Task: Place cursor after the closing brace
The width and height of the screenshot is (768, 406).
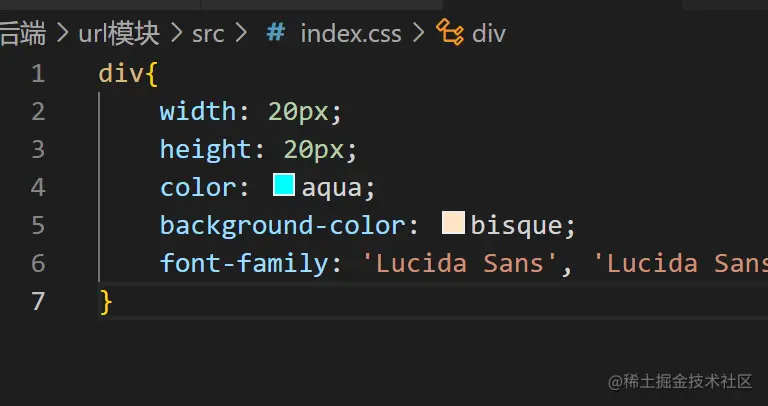Action: (x=115, y=301)
